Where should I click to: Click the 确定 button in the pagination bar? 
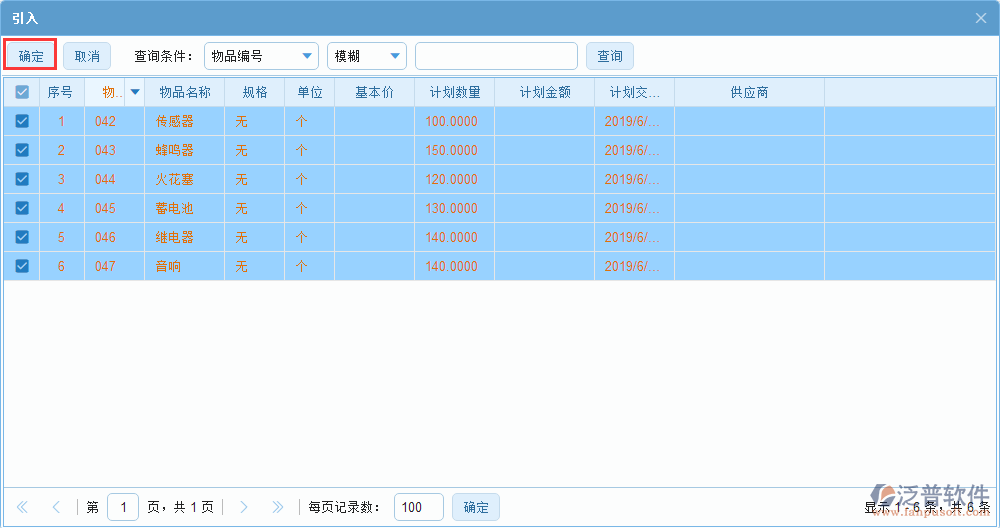pos(476,508)
